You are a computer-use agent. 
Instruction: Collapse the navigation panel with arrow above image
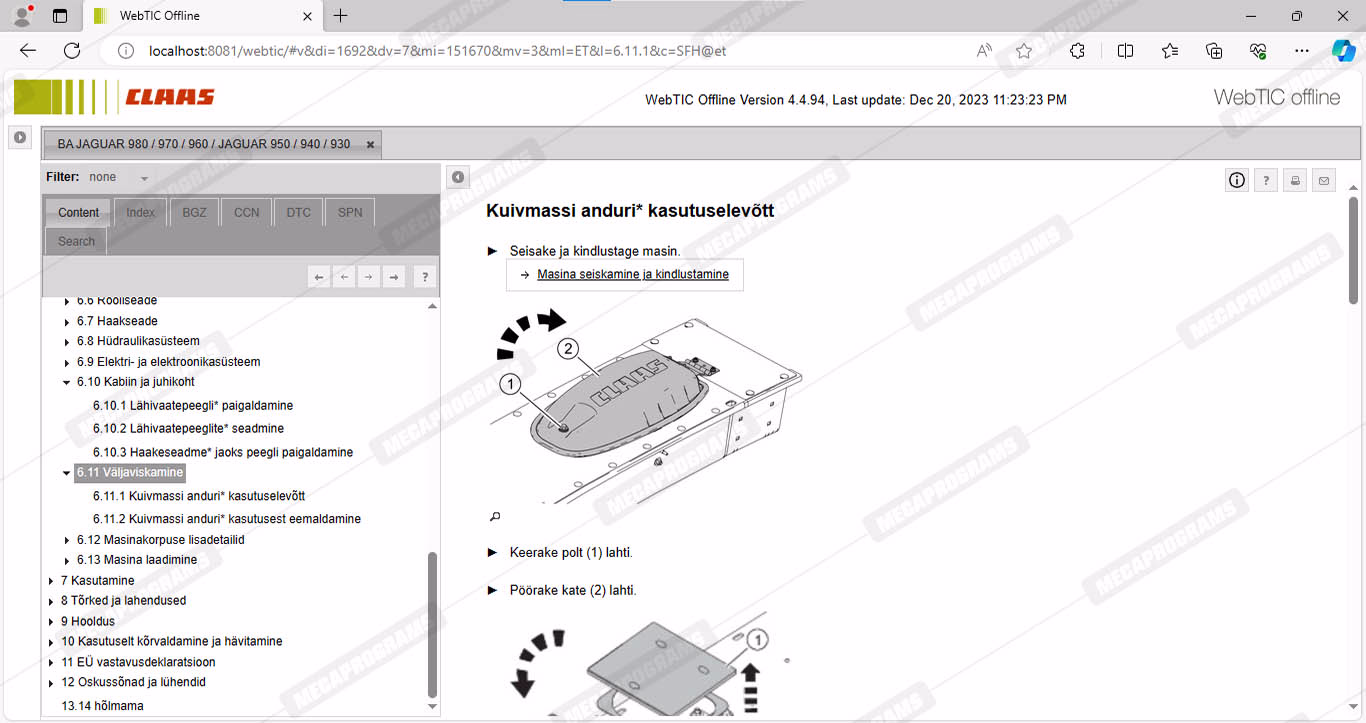click(x=457, y=177)
